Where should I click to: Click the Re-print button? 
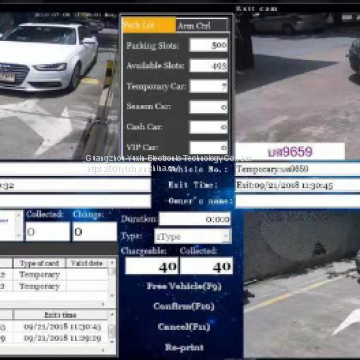(184, 347)
